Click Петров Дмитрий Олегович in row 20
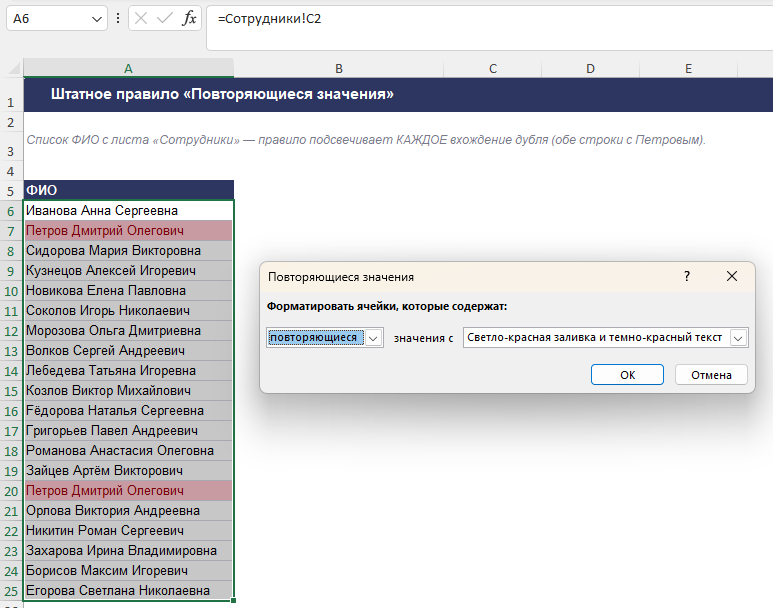The height and width of the screenshot is (608, 773). (128, 491)
